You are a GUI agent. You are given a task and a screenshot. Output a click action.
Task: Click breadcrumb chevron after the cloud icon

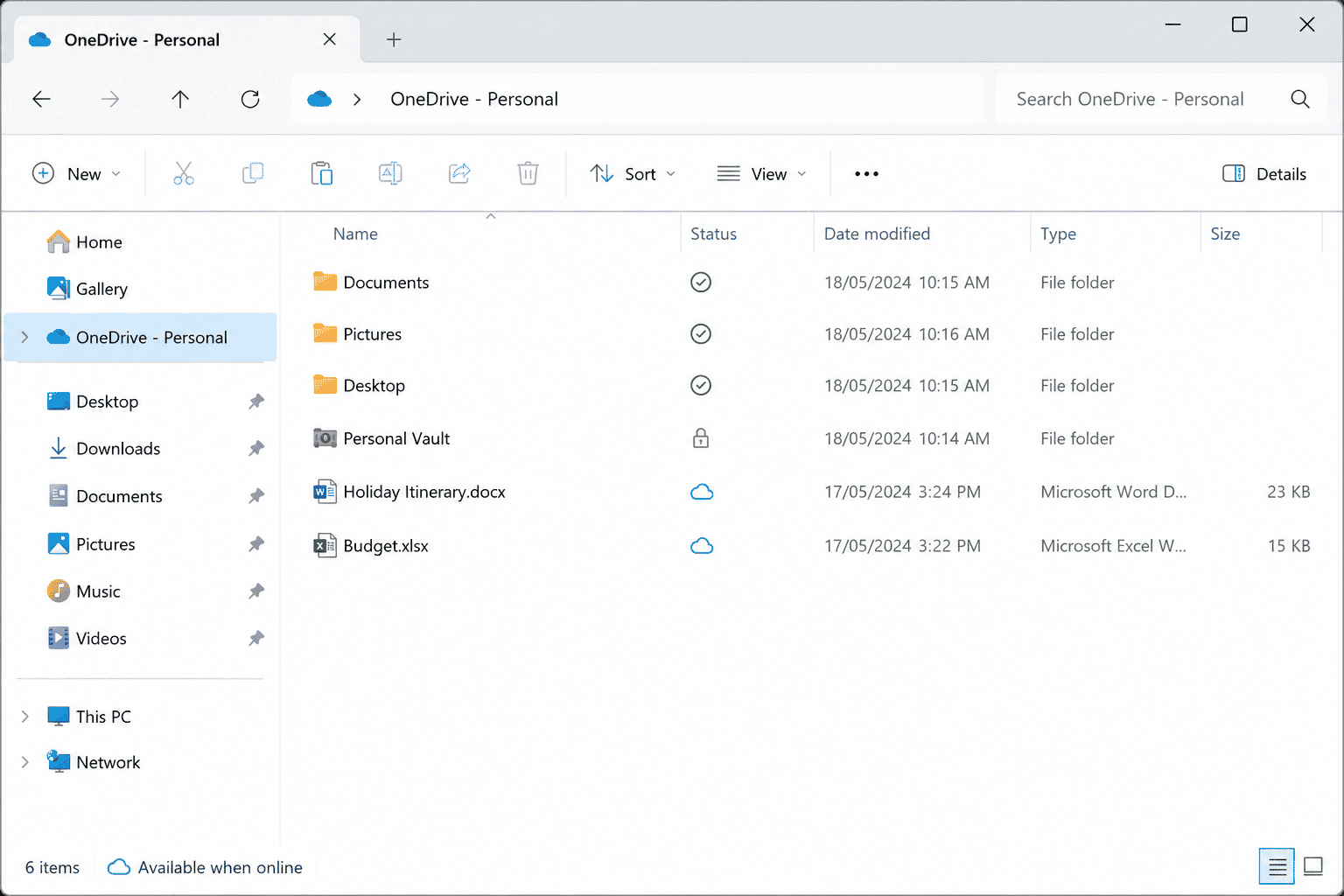coord(357,99)
